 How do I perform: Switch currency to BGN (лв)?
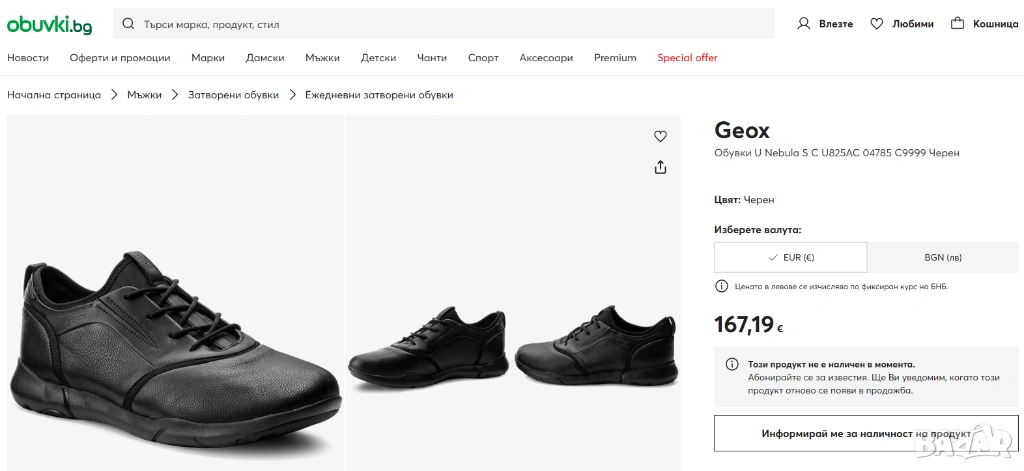click(943, 257)
